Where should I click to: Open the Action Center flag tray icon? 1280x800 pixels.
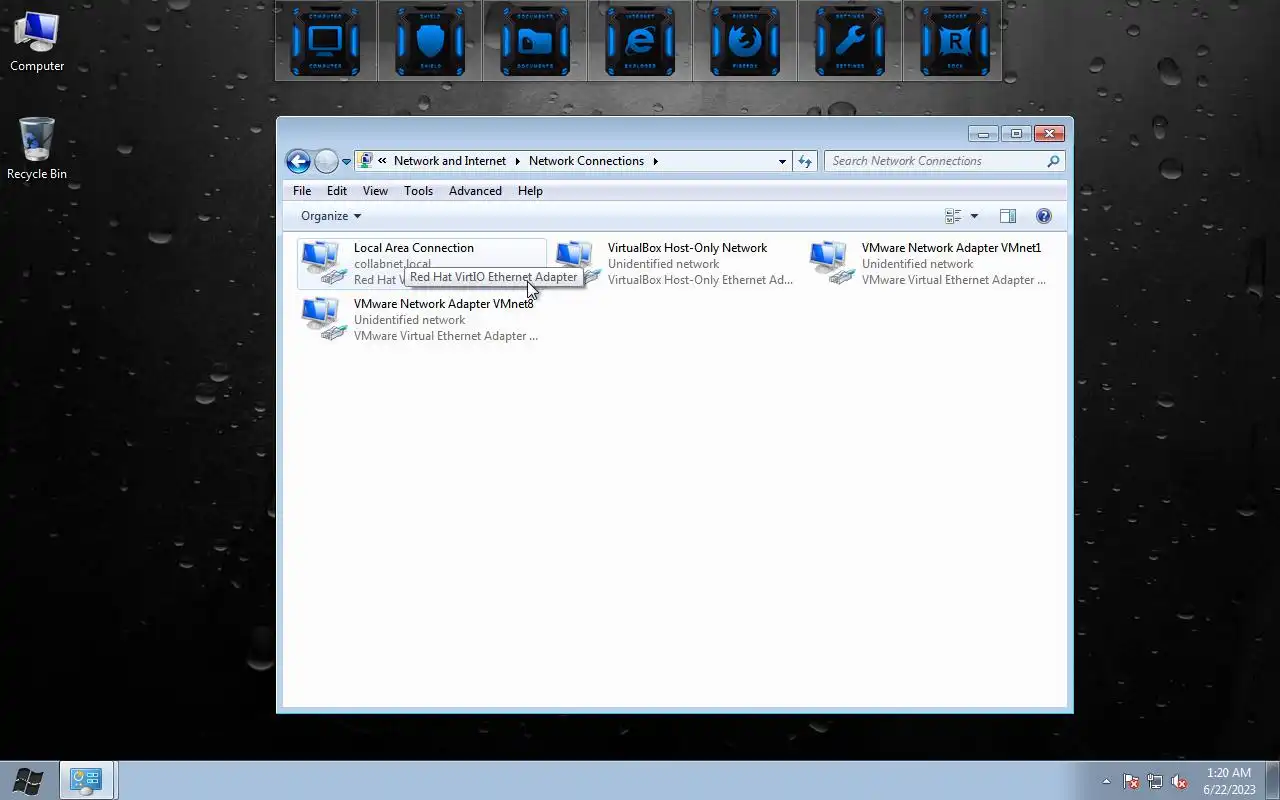click(x=1131, y=782)
